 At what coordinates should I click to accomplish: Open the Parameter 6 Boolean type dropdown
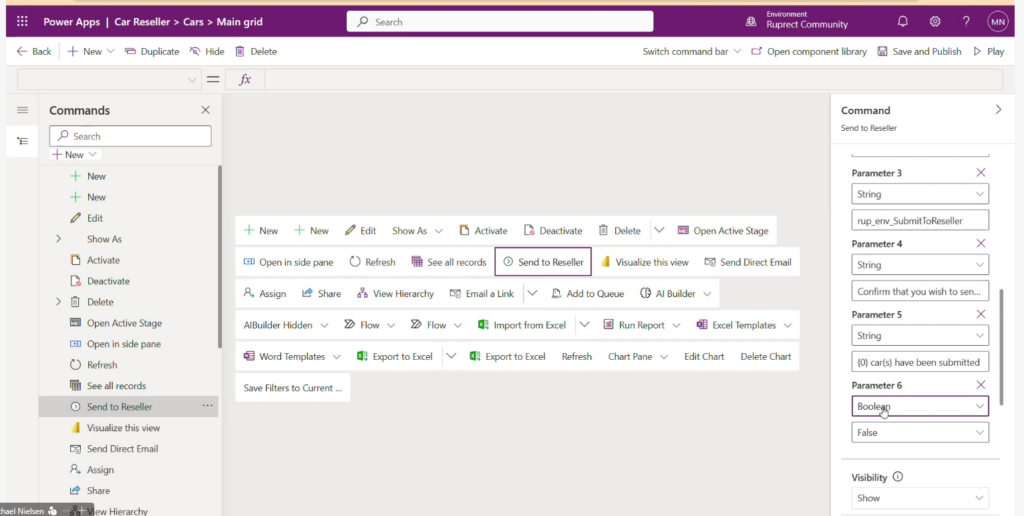(x=920, y=406)
